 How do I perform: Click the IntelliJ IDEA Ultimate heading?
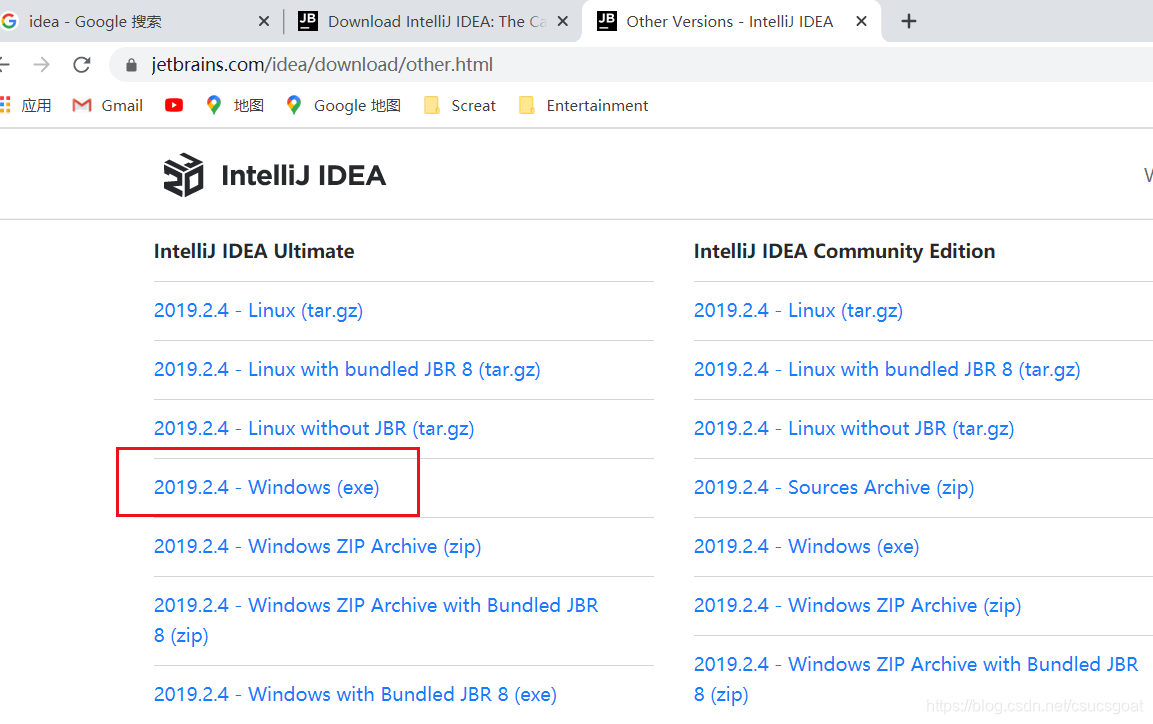[x=254, y=251]
